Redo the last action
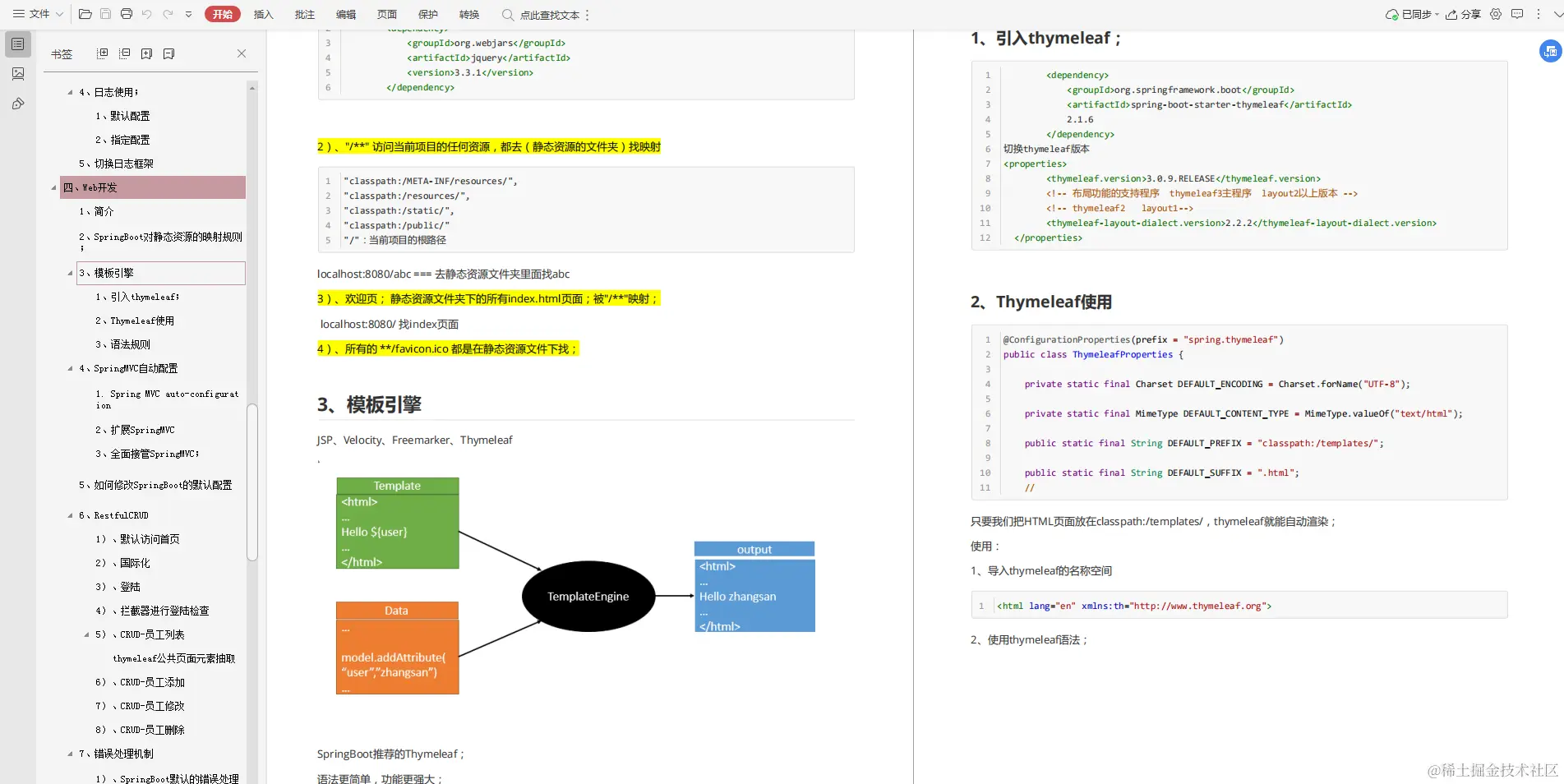 click(x=168, y=14)
